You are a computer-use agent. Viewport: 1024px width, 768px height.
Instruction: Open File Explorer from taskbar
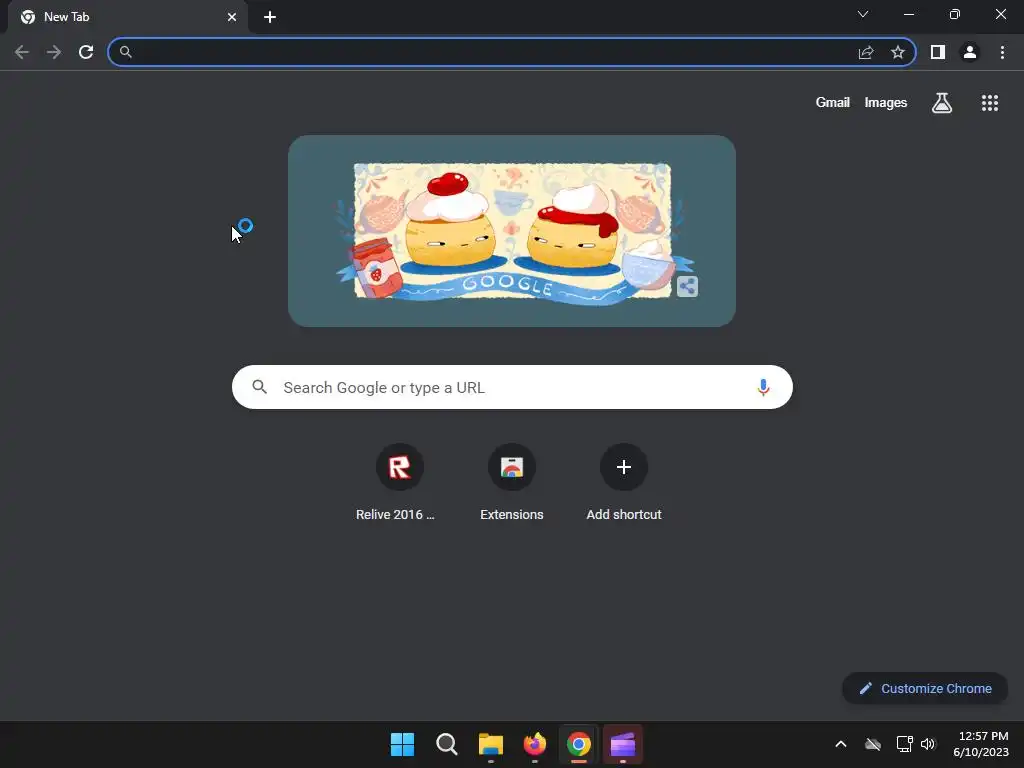click(x=490, y=744)
